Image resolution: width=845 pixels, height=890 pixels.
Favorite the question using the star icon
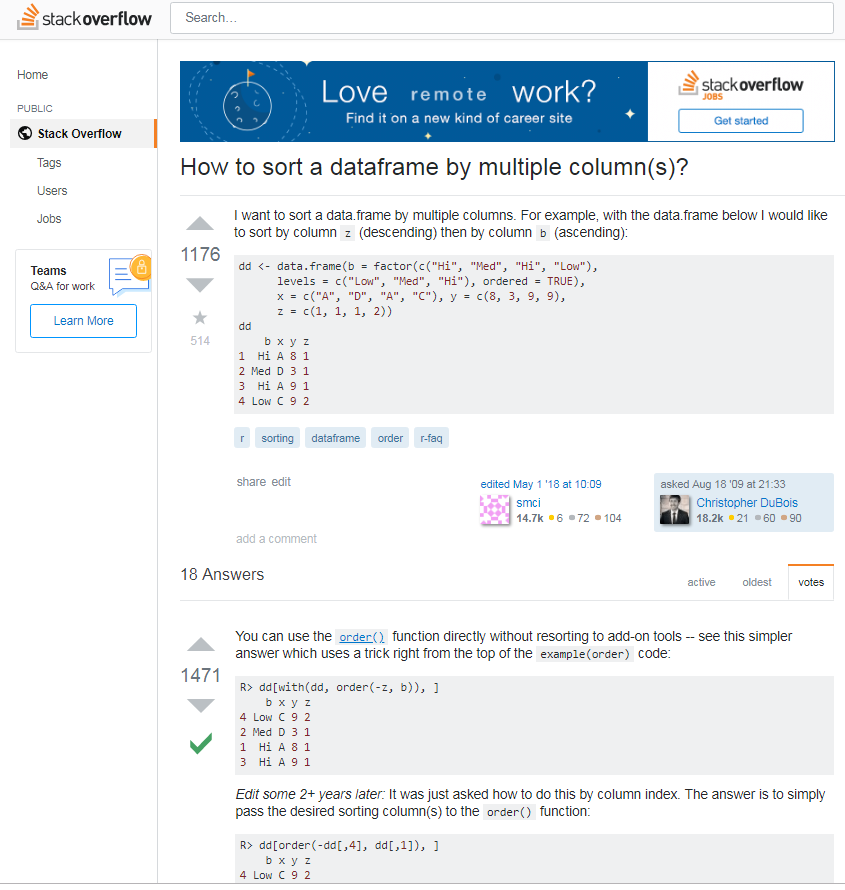coord(200,318)
